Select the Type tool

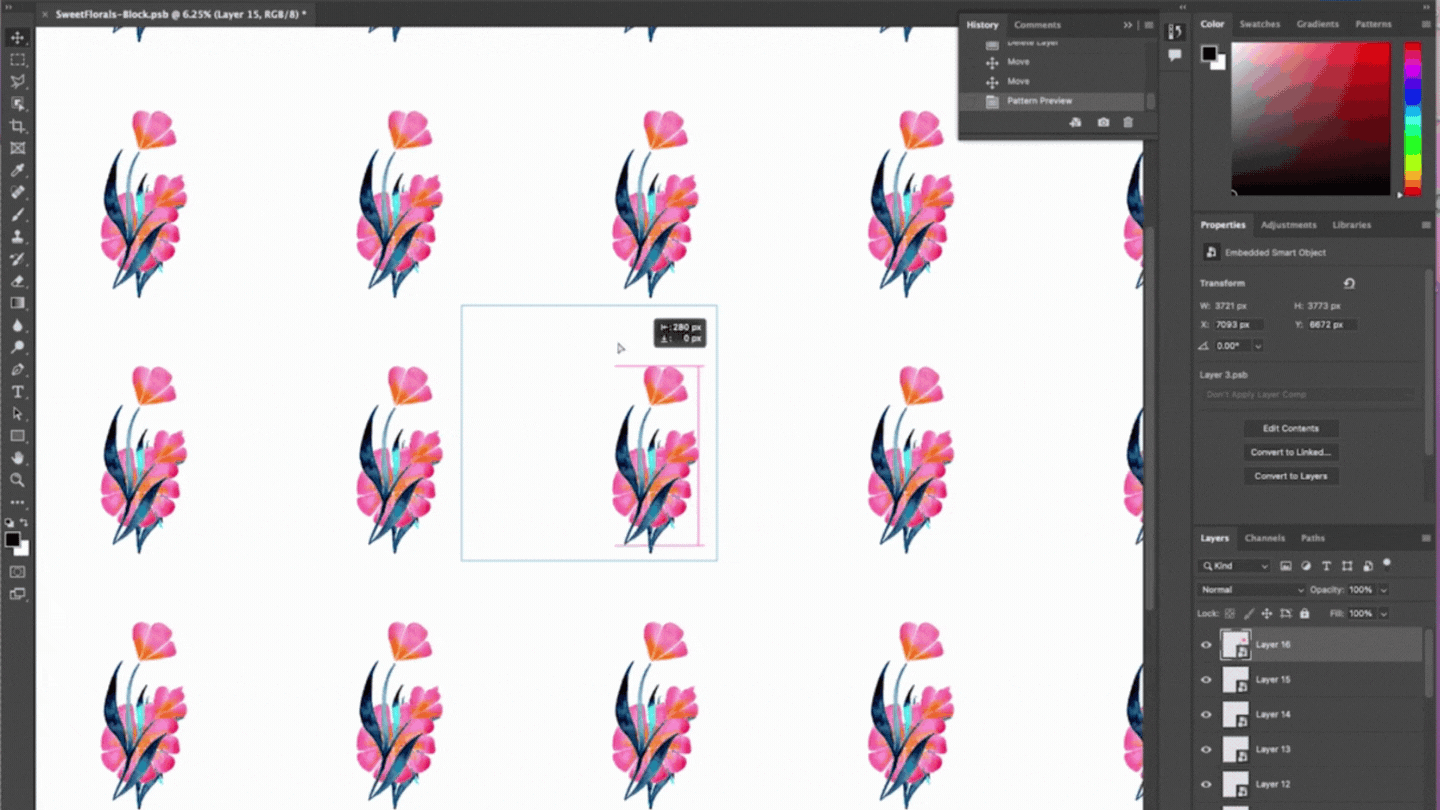click(x=17, y=390)
